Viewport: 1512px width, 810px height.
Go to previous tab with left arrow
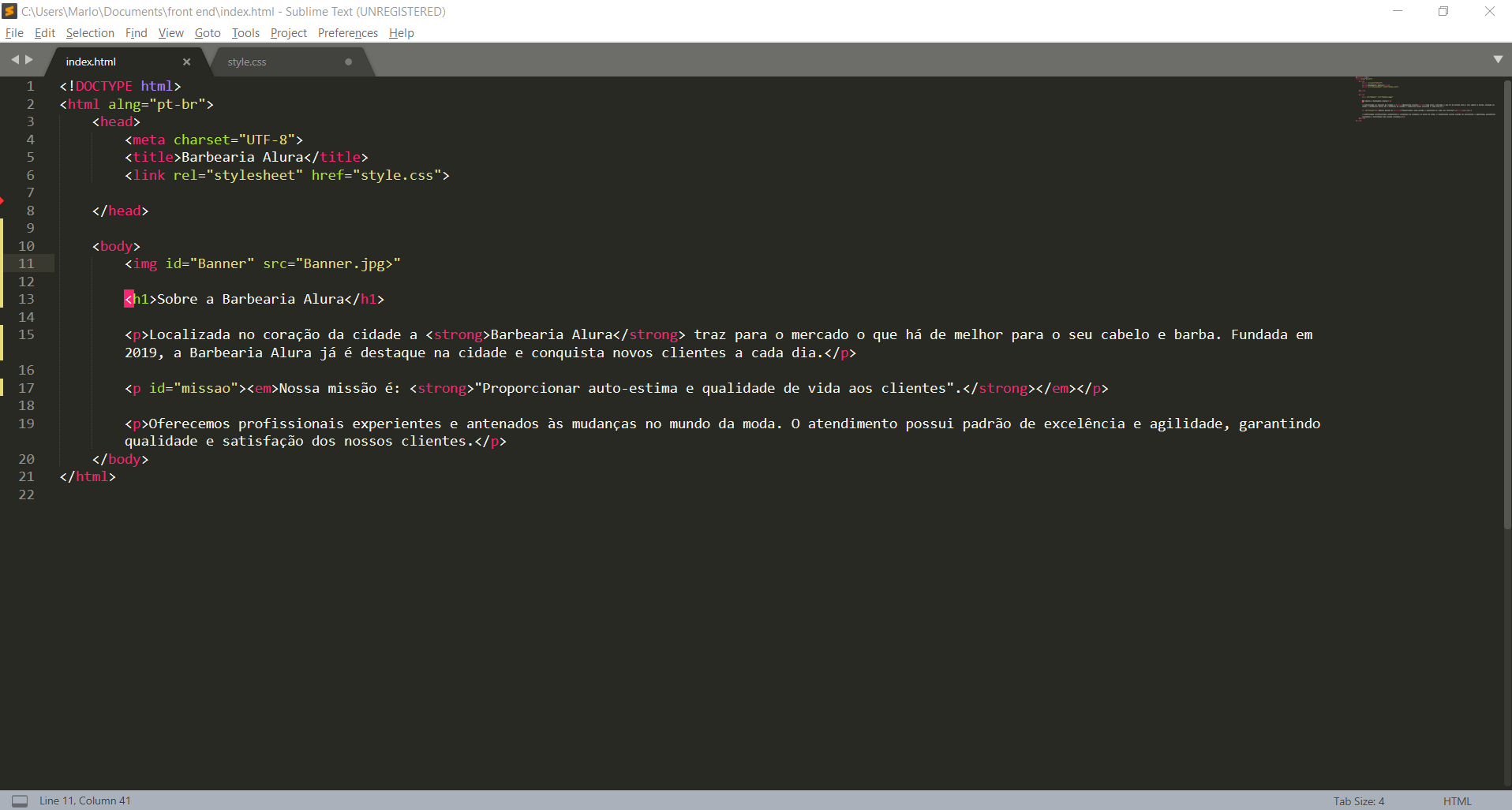pos(14,59)
